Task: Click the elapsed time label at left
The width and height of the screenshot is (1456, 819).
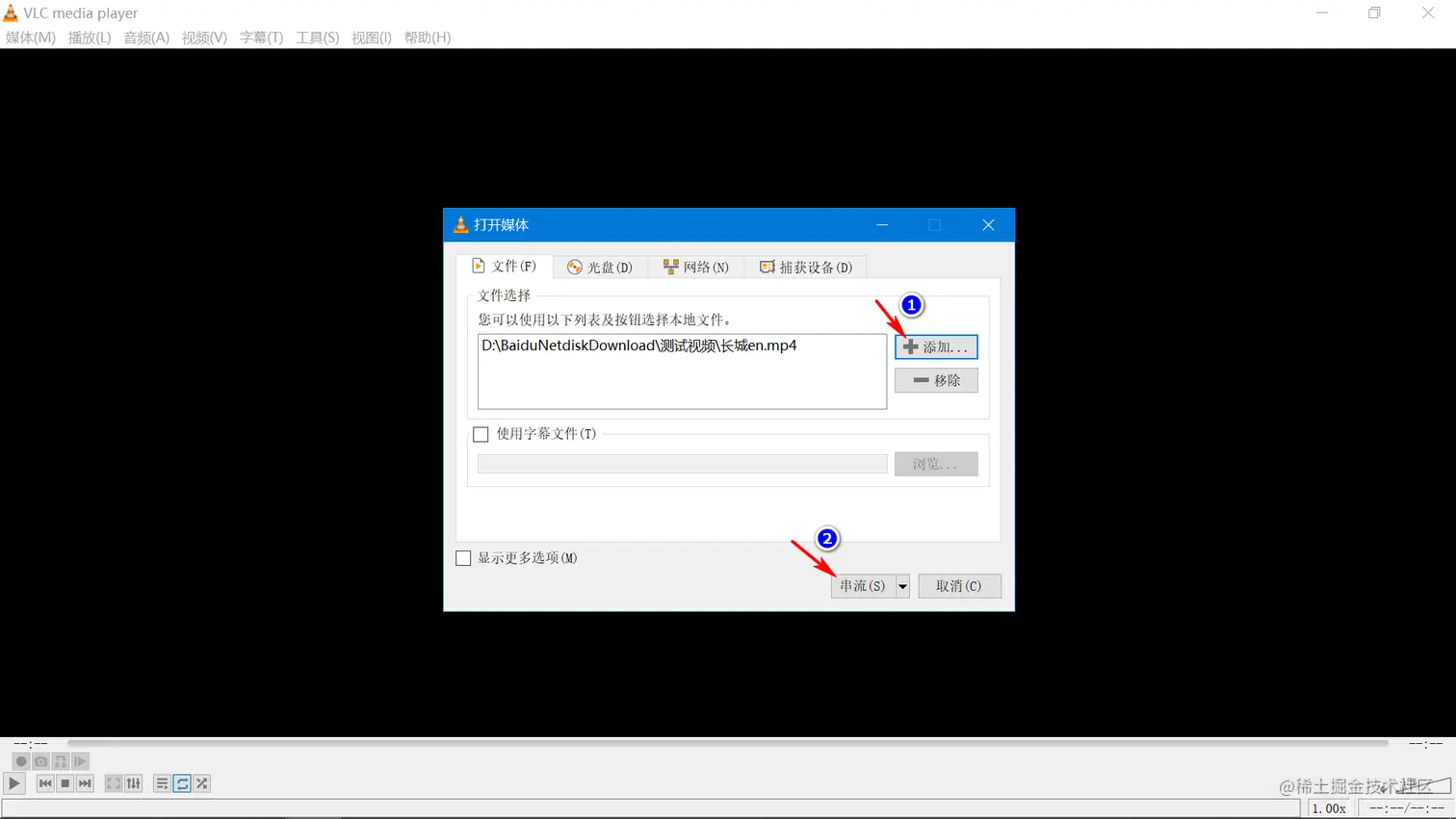Action: click(x=31, y=743)
